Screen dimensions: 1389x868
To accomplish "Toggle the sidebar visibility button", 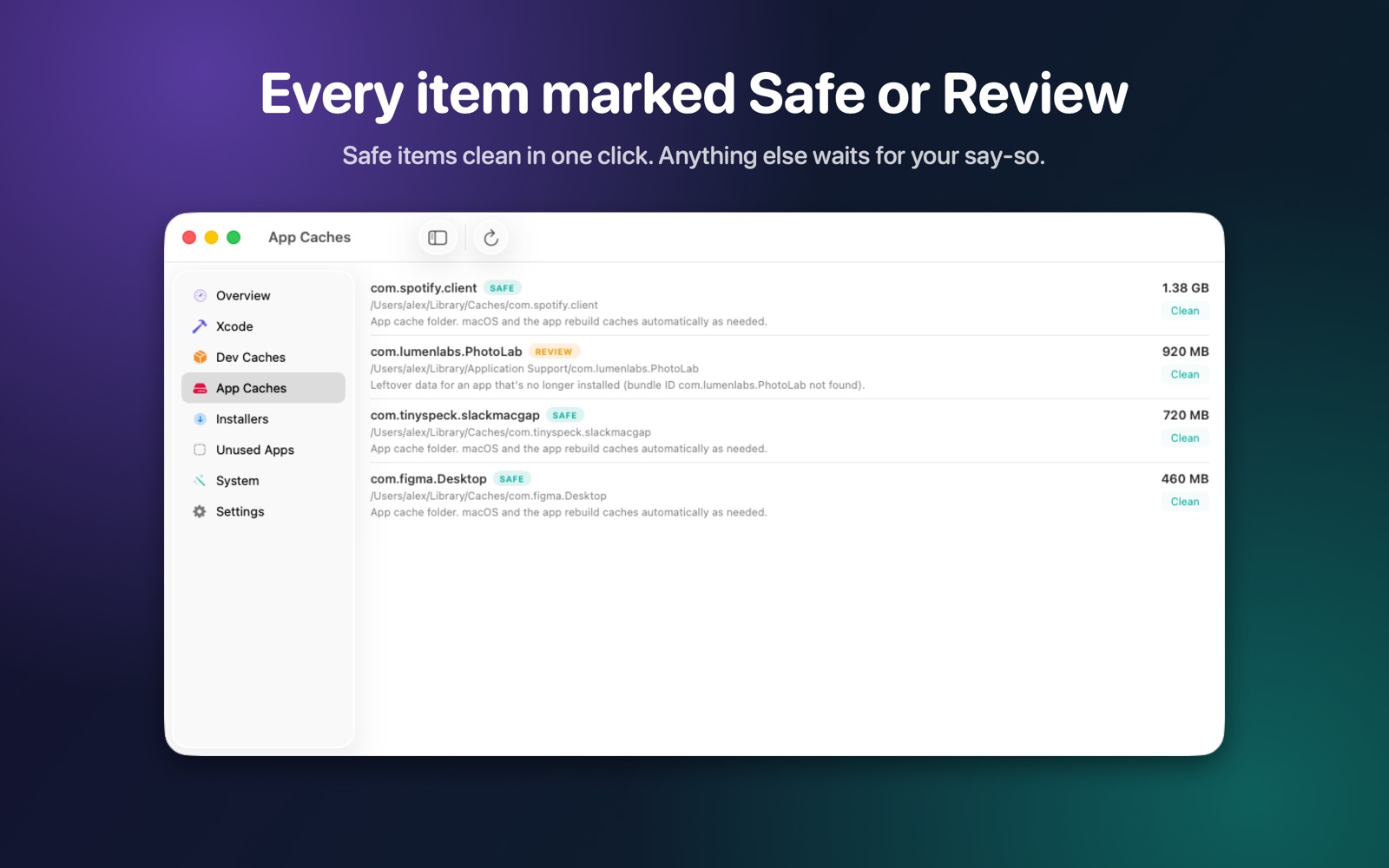I will click(438, 238).
